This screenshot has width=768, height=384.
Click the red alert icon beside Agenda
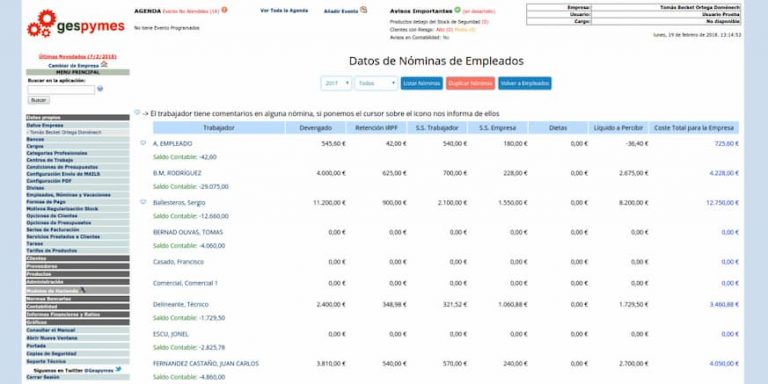224,10
